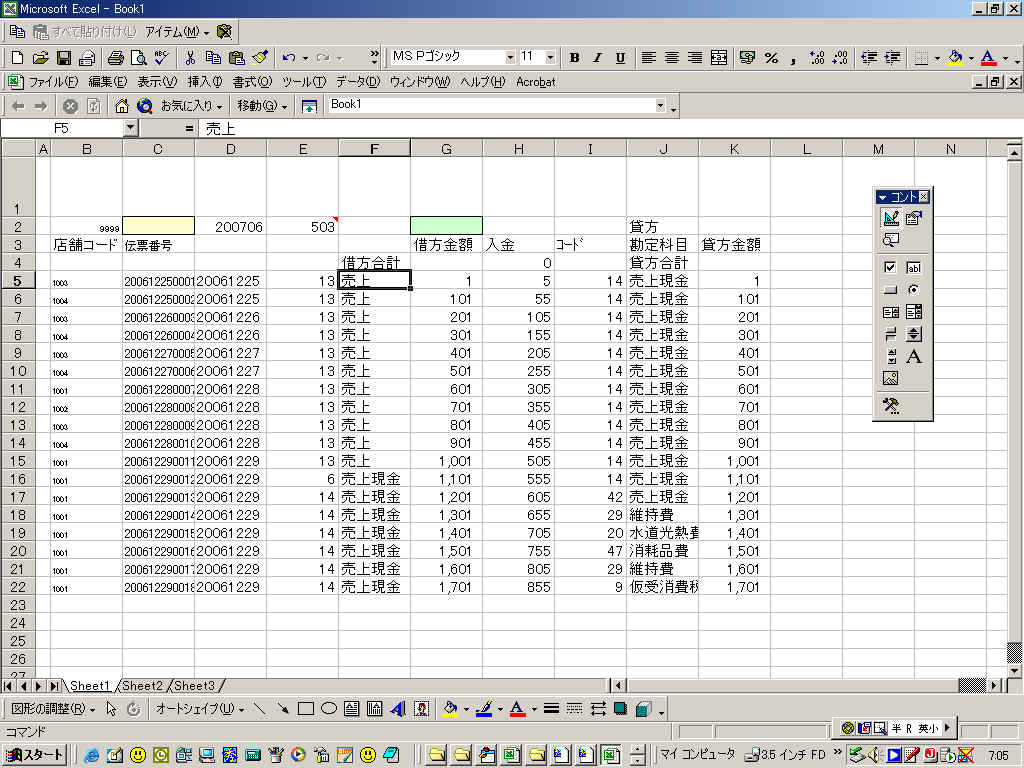Open print preview icon
Viewport: 1024px width, 768px height.
[138, 57]
